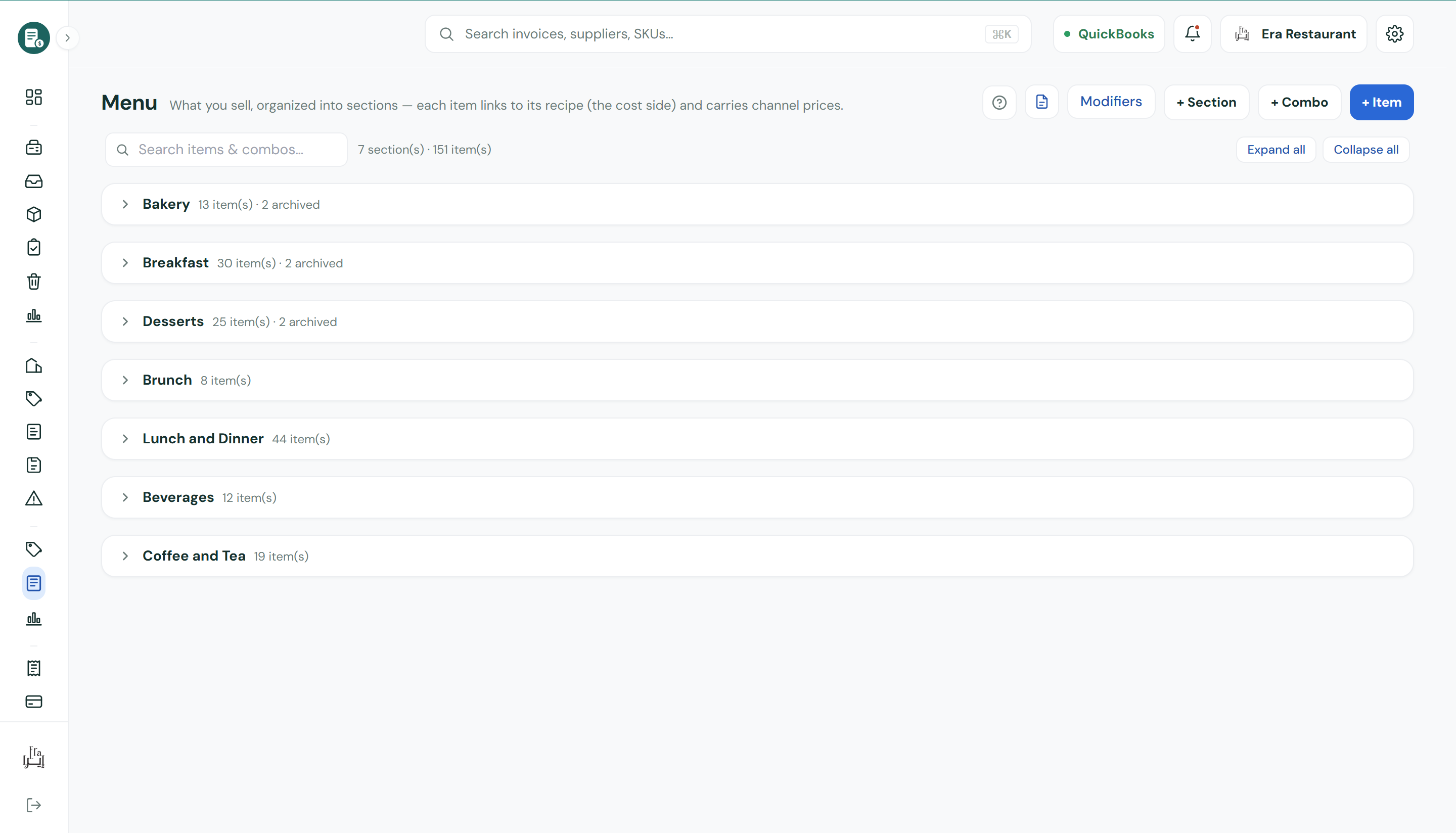Open the file icon with folded corner
Viewport: 1456px width, 833px height.
point(34,465)
